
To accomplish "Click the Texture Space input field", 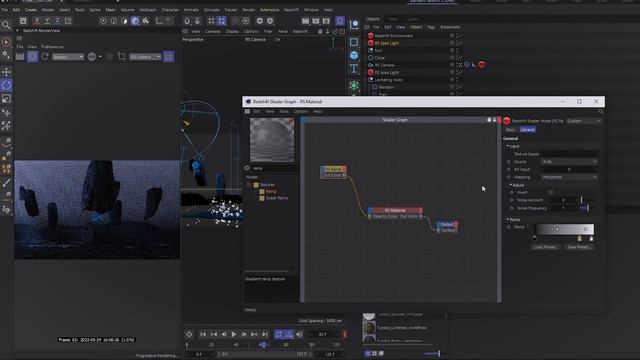I will pyautogui.click(x=569, y=154).
